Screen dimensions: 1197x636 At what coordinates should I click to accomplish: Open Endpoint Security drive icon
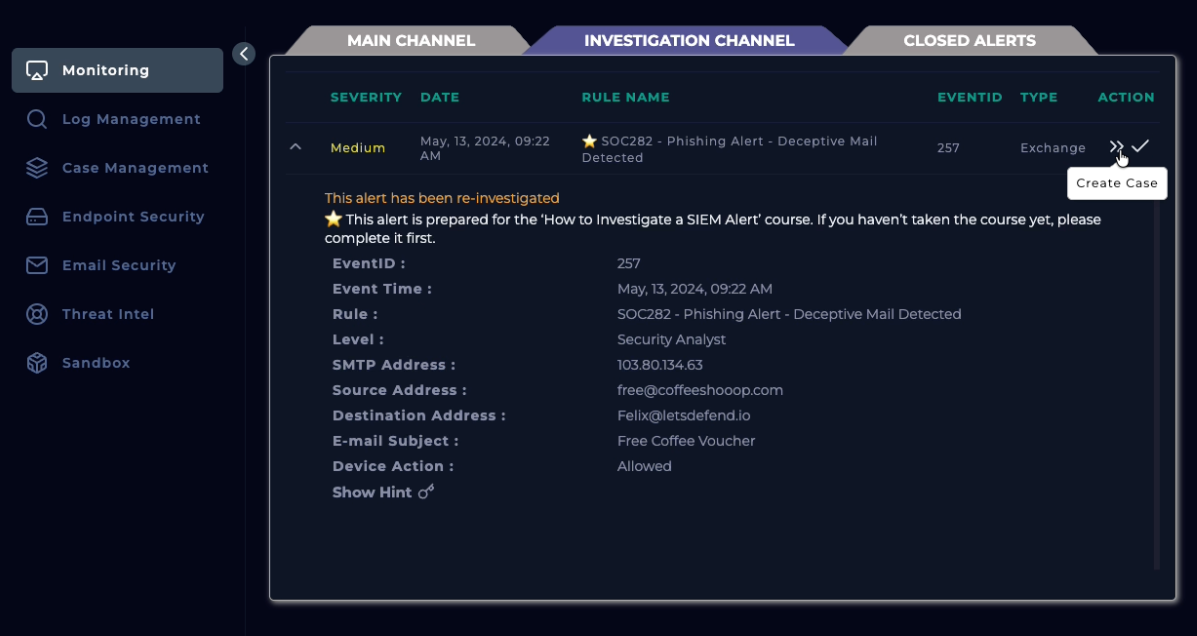click(x=37, y=217)
